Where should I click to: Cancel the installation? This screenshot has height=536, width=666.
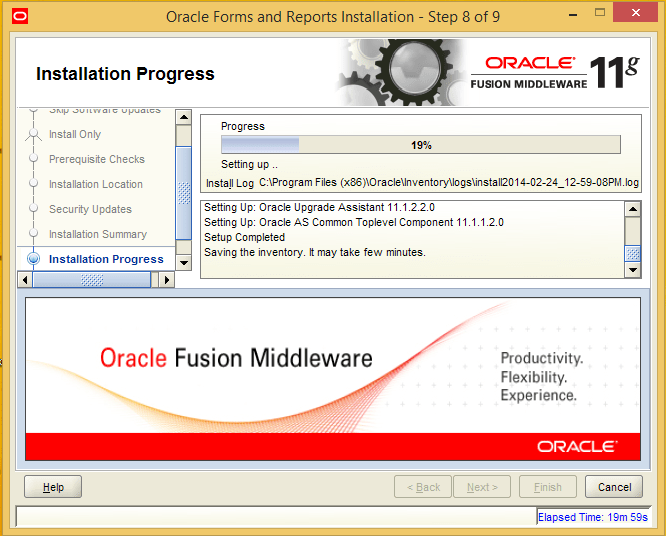coord(614,487)
